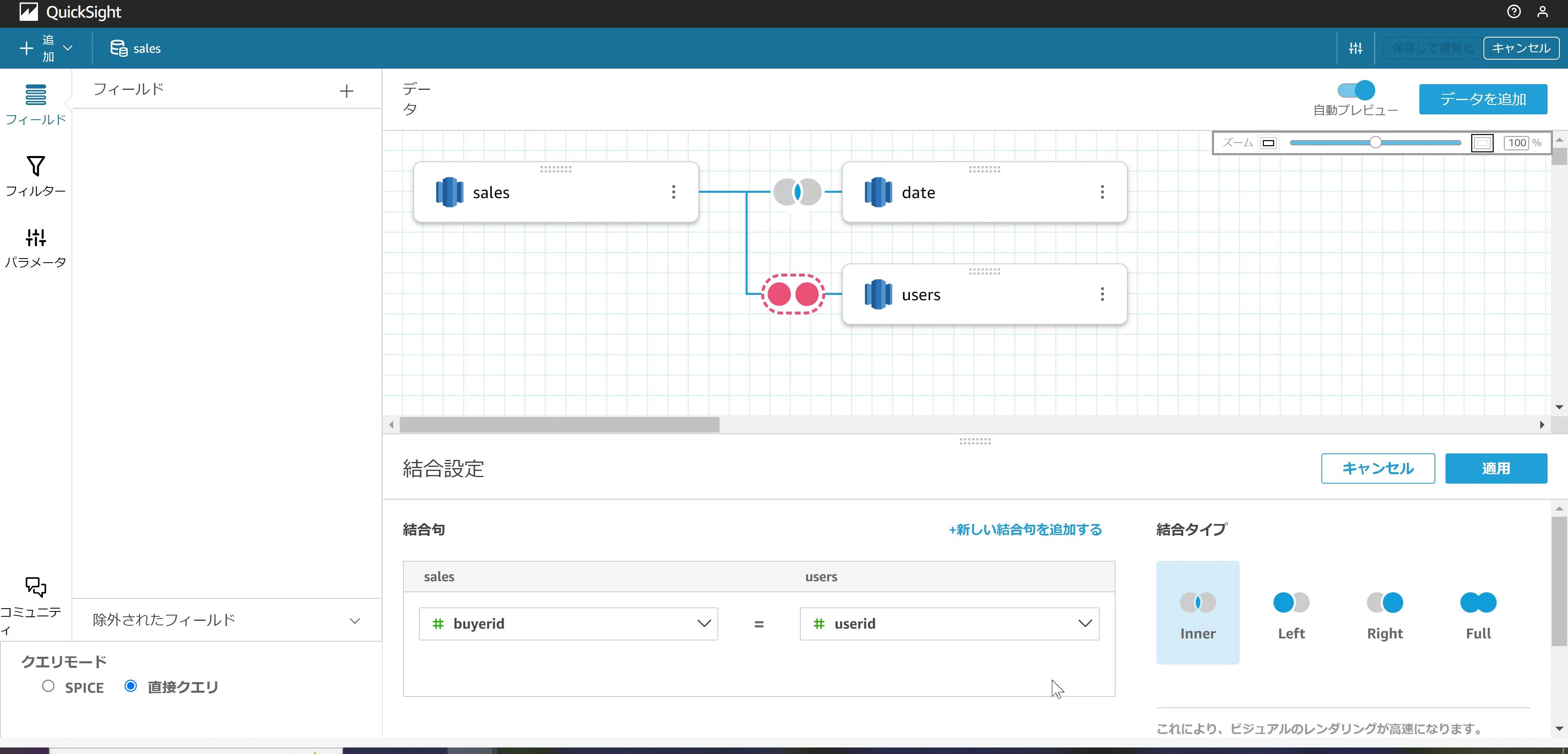Select the pink join icon for users
The image size is (1568, 754).
793,294
